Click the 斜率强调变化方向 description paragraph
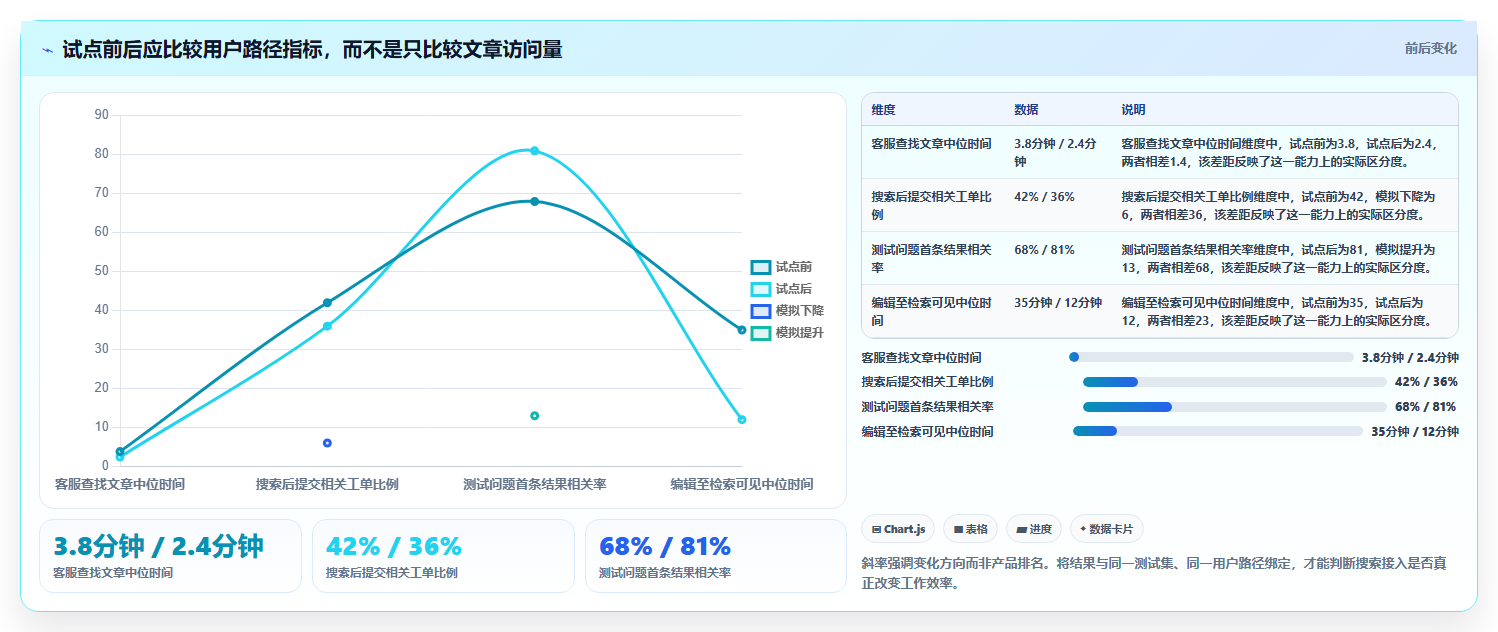The image size is (1498, 632). (1154, 573)
